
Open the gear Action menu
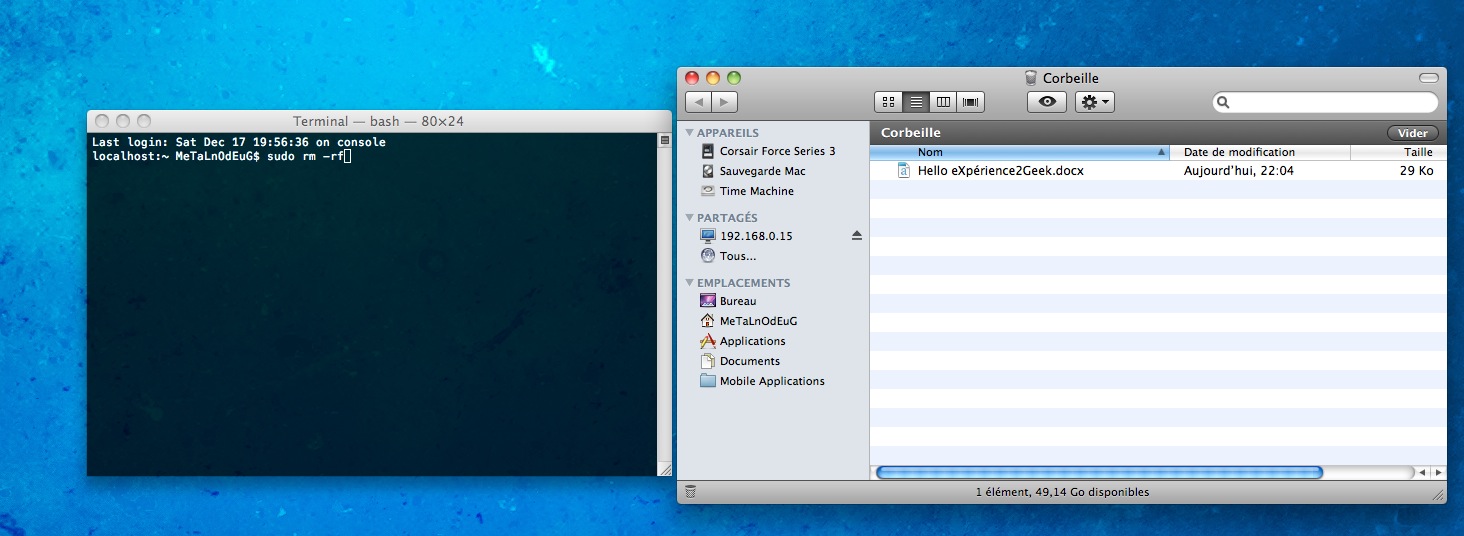[x=1095, y=102]
